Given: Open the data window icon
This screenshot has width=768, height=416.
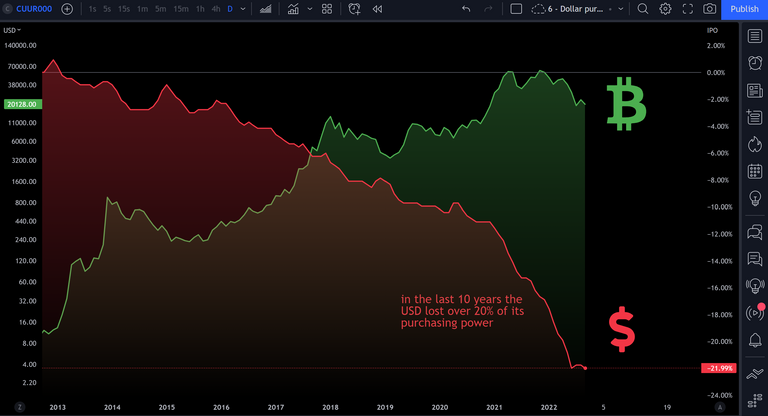Looking at the screenshot, I should pyautogui.click(x=755, y=117).
